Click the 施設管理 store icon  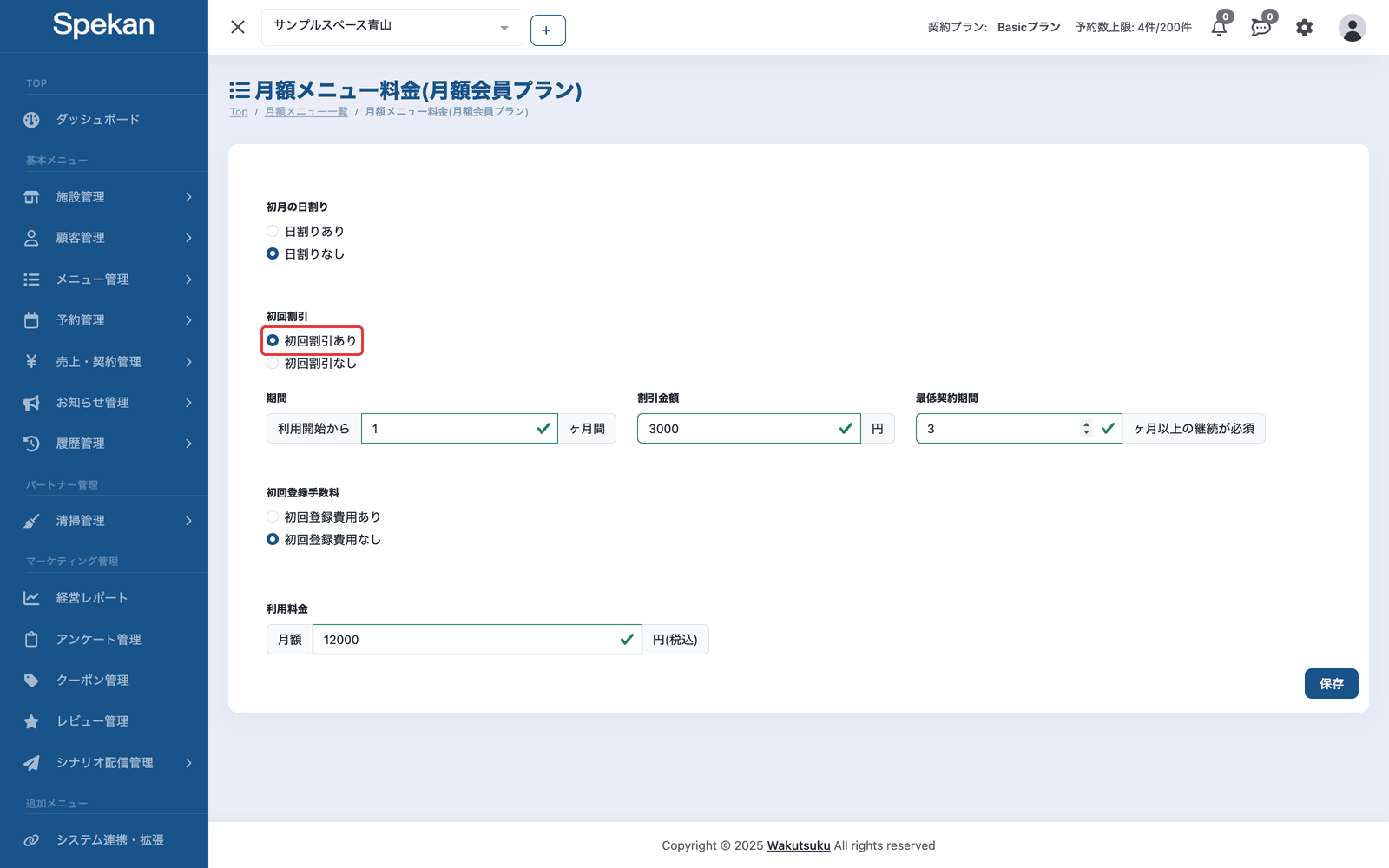click(31, 197)
